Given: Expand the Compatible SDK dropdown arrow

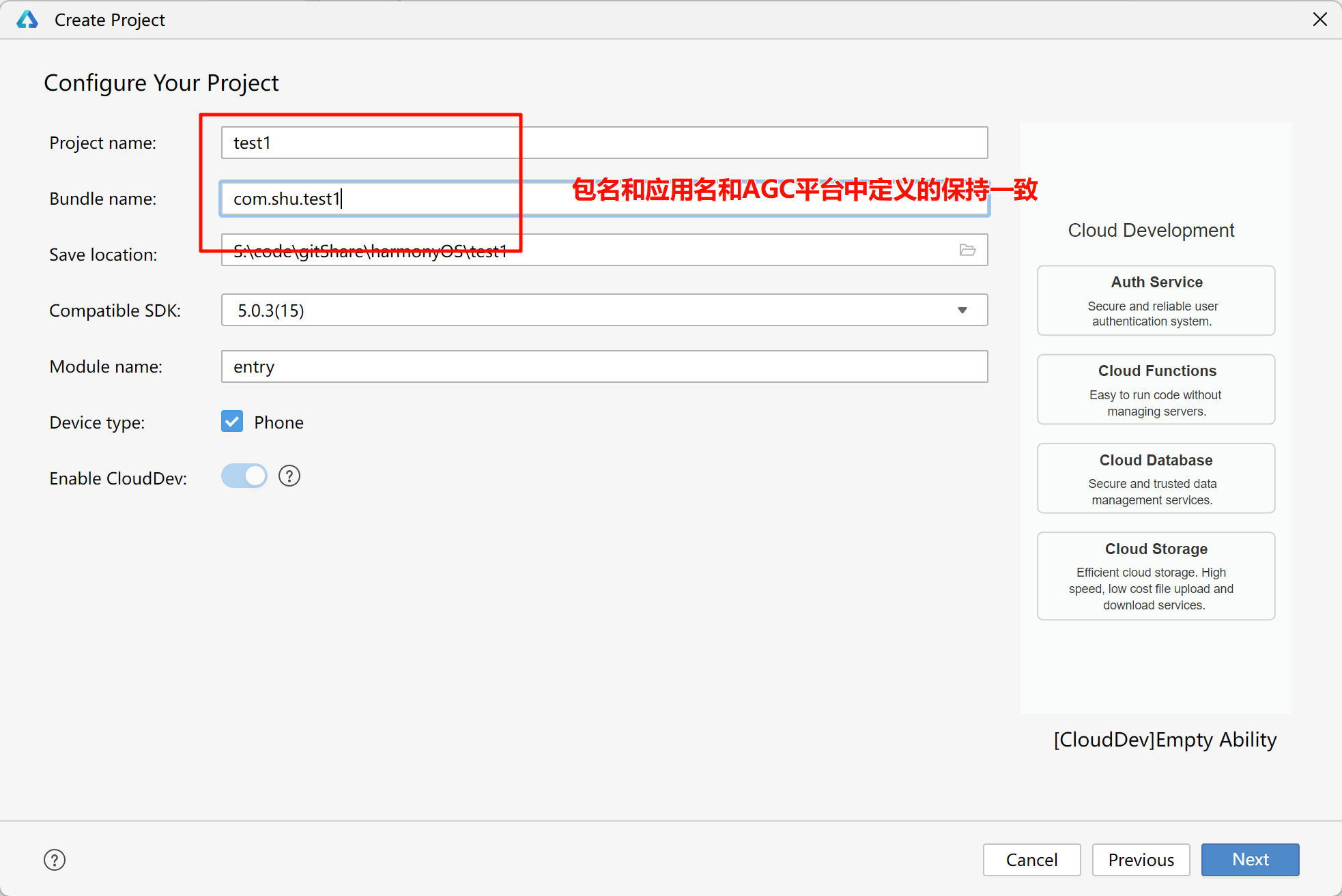Looking at the screenshot, I should pos(962,310).
